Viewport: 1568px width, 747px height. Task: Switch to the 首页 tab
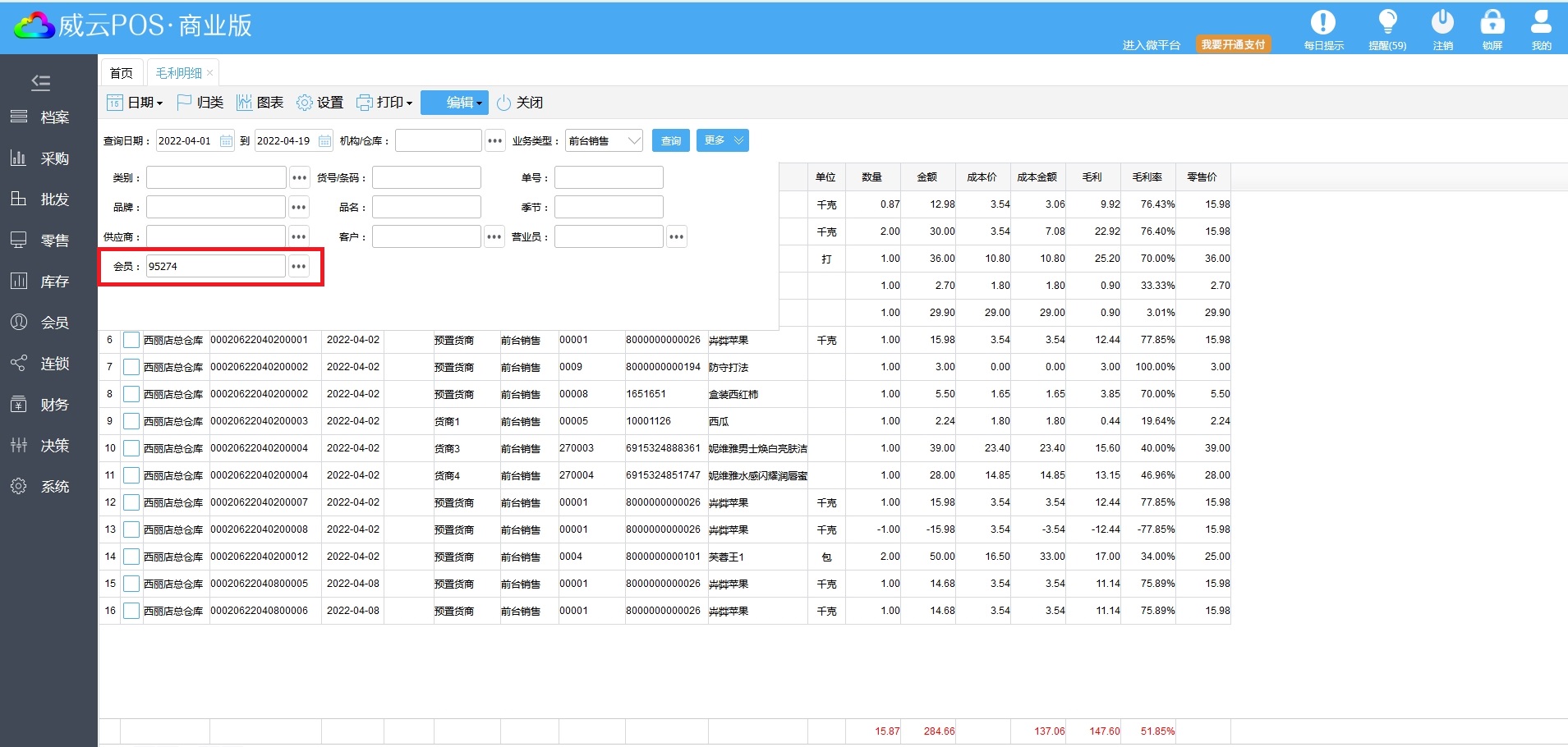122,73
